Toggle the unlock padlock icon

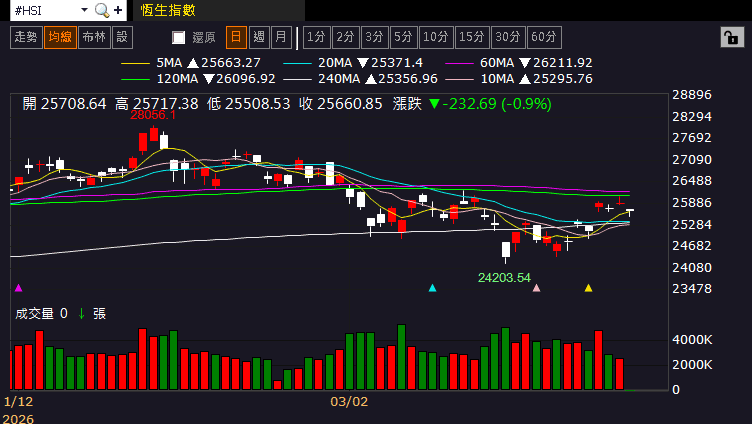[x=732, y=37]
